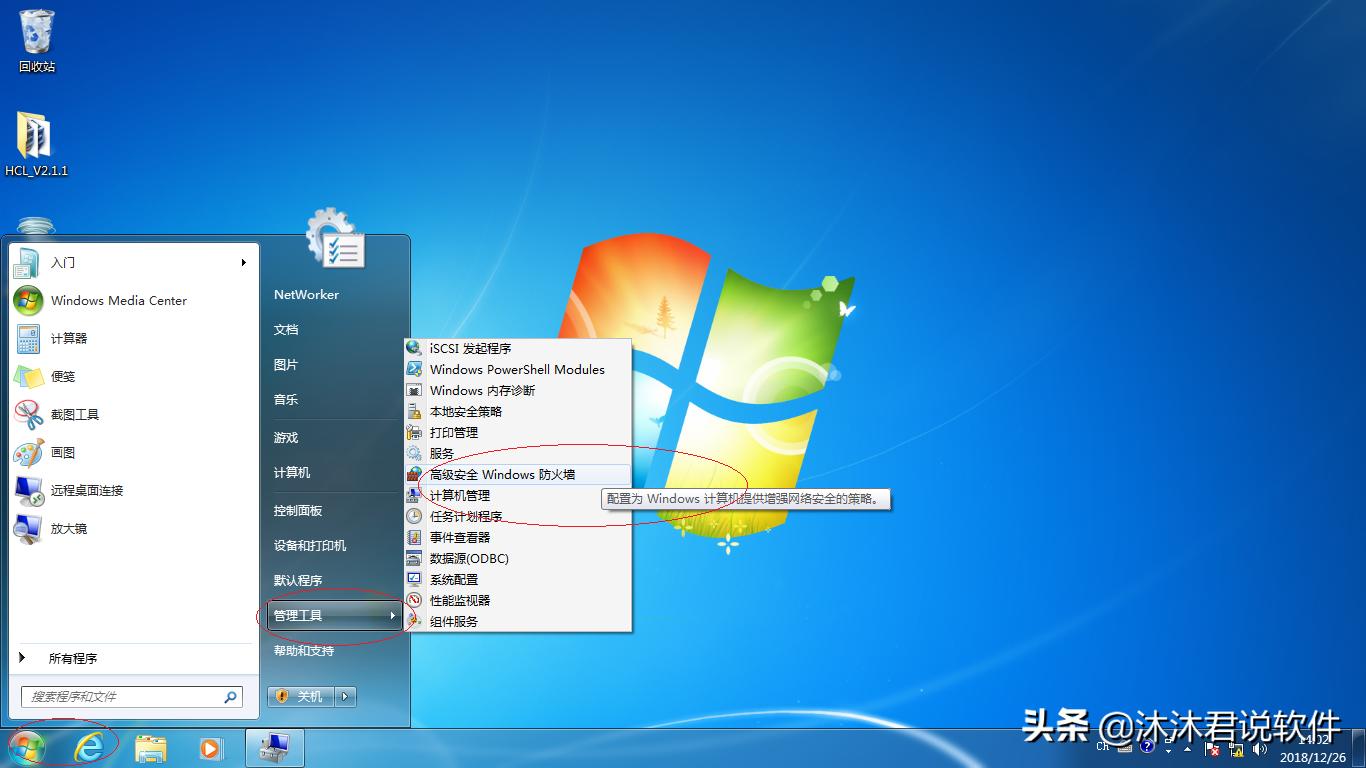The image size is (1366, 768).
Task: Open 性能监视器 (Performance Monitor)
Action: (x=465, y=599)
